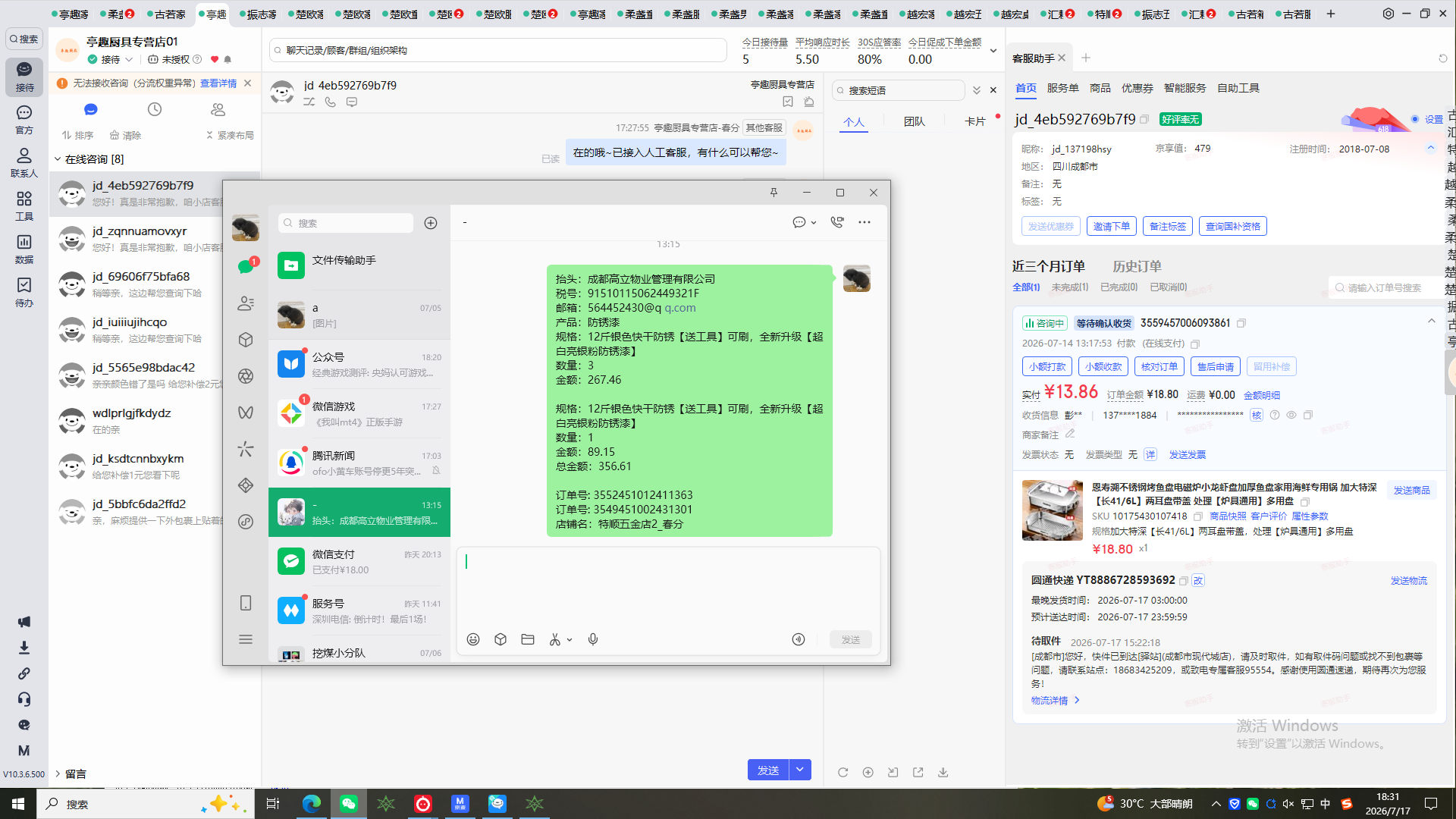
Task: Switch to the 优惠券 tab
Action: pos(1137,88)
